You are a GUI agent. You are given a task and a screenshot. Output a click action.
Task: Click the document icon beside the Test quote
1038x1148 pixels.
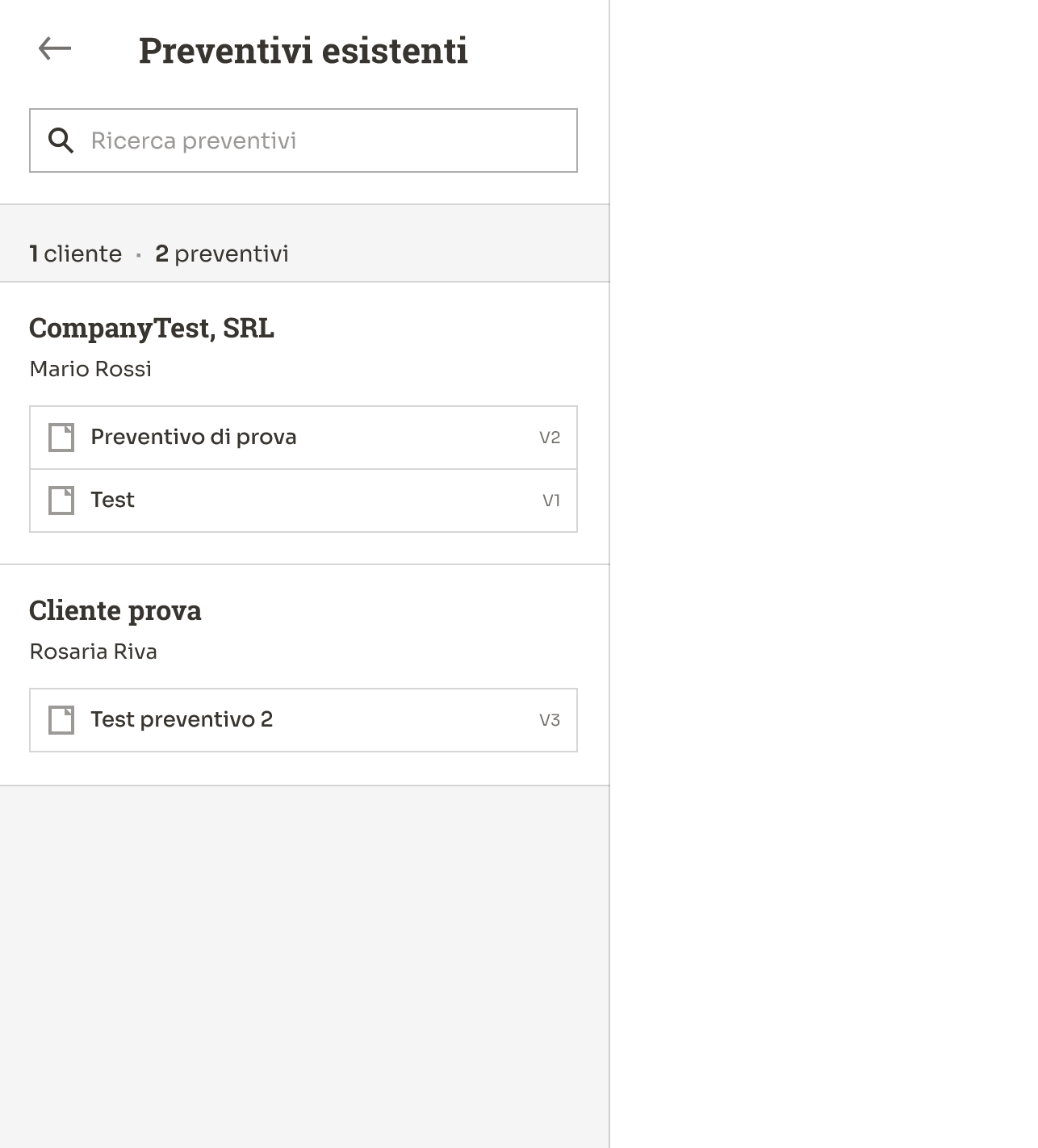pos(61,501)
